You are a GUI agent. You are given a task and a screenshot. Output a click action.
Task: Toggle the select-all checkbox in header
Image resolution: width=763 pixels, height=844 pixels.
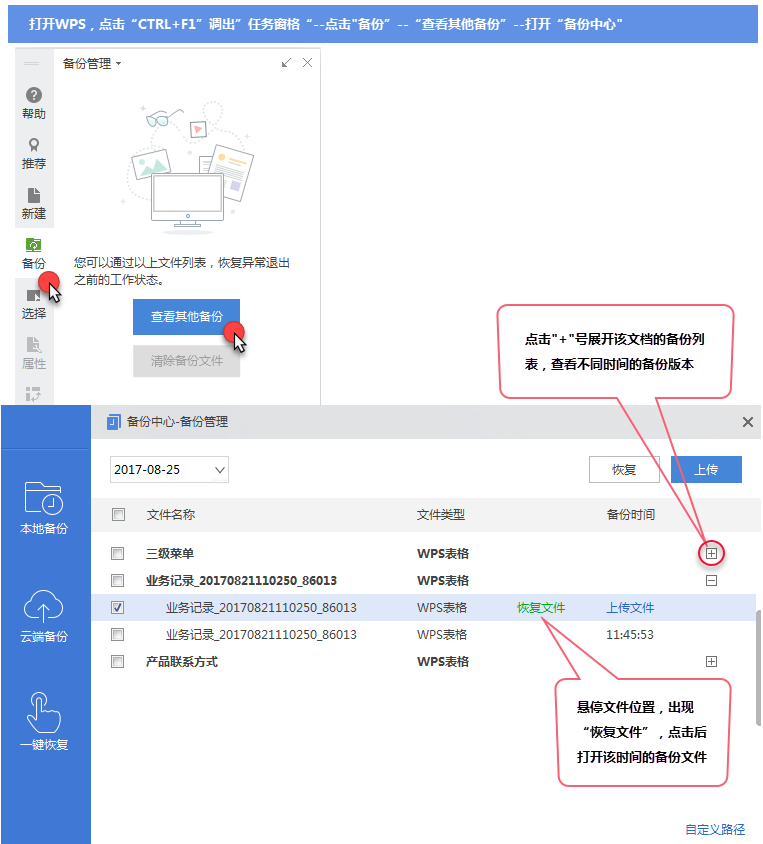118,514
